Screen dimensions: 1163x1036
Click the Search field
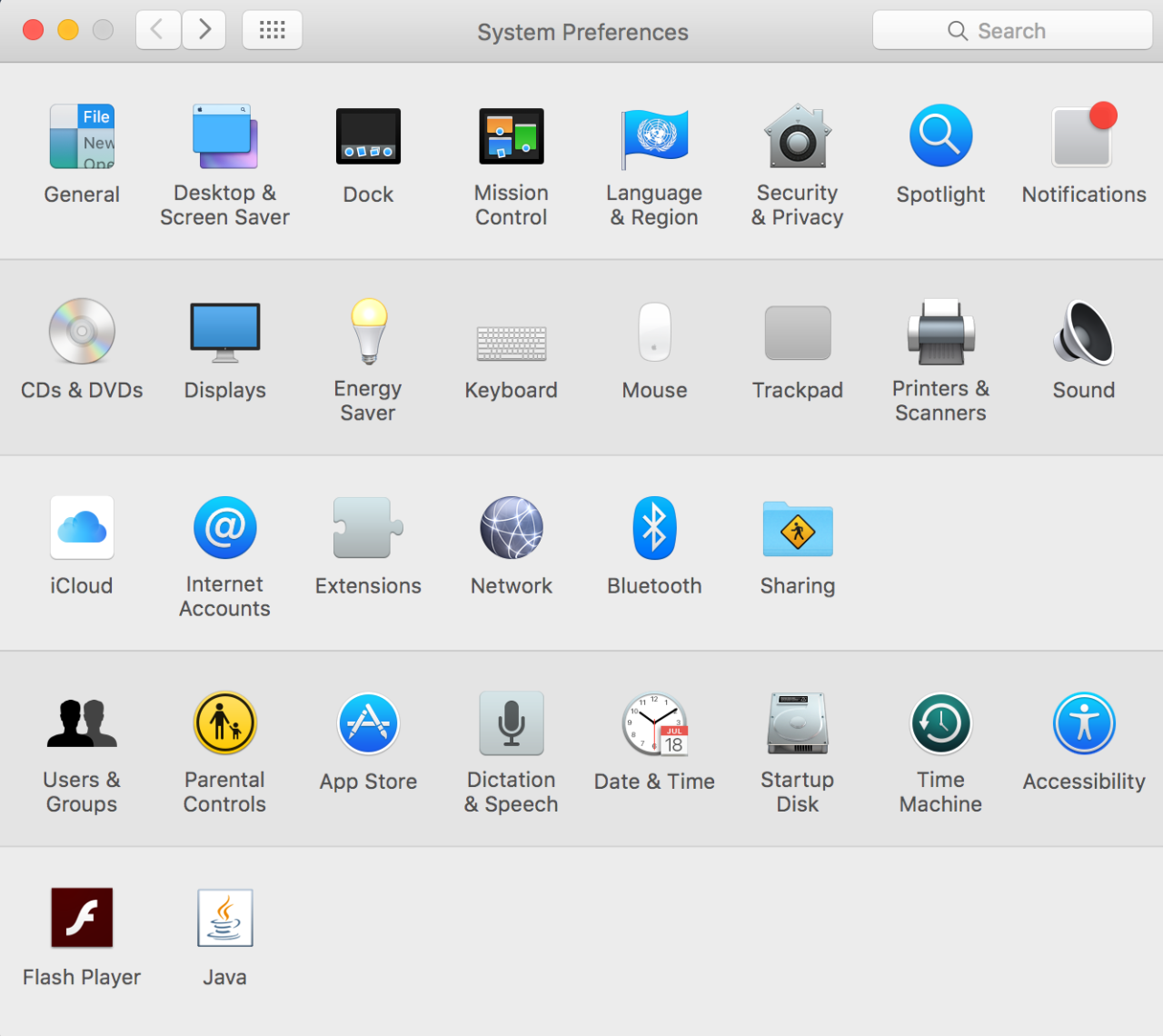click(x=1012, y=31)
